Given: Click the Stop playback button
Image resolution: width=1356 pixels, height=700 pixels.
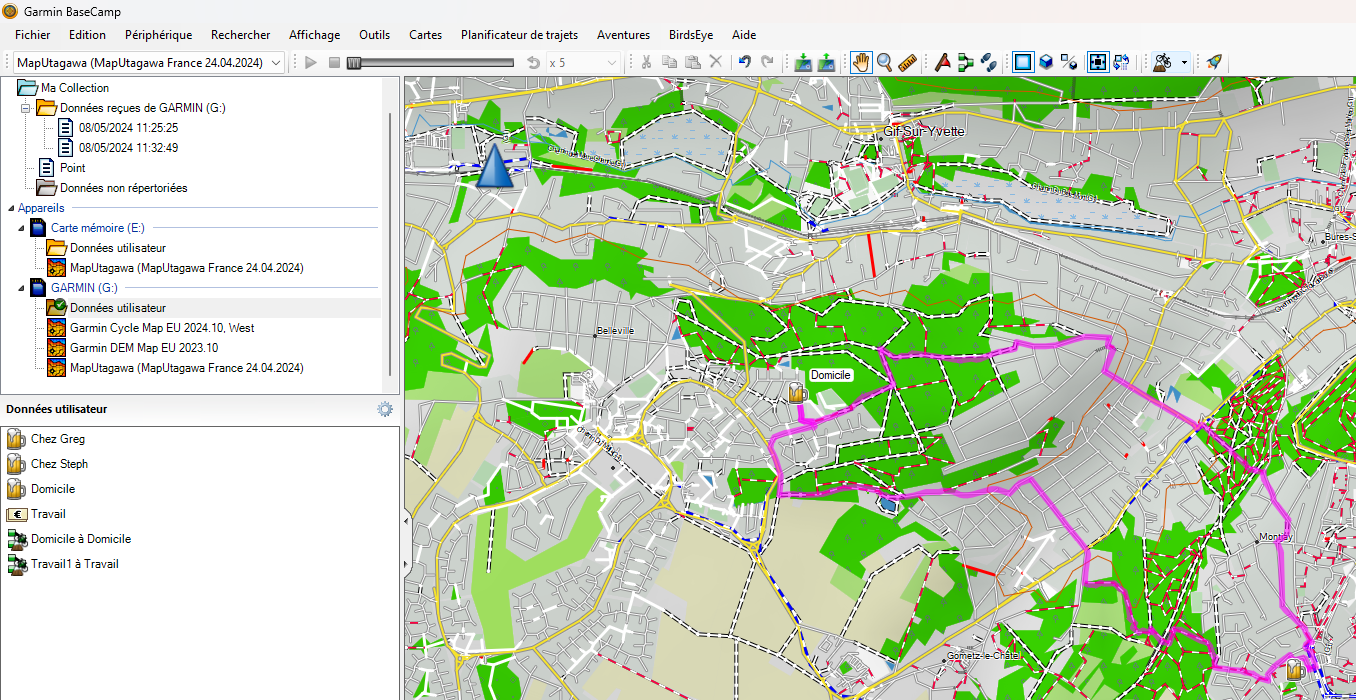Looking at the screenshot, I should pyautogui.click(x=334, y=62).
